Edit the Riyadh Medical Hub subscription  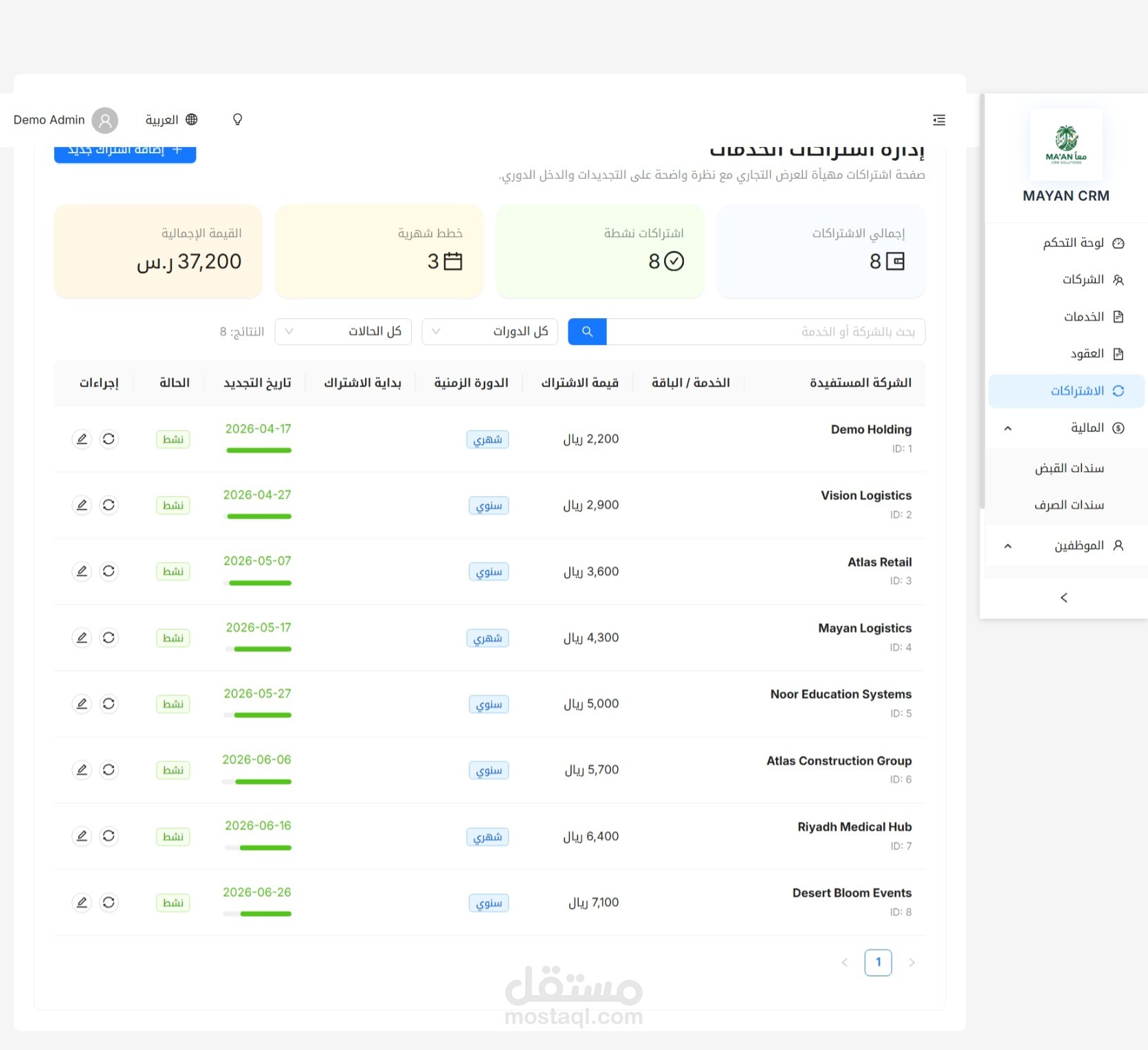82,836
